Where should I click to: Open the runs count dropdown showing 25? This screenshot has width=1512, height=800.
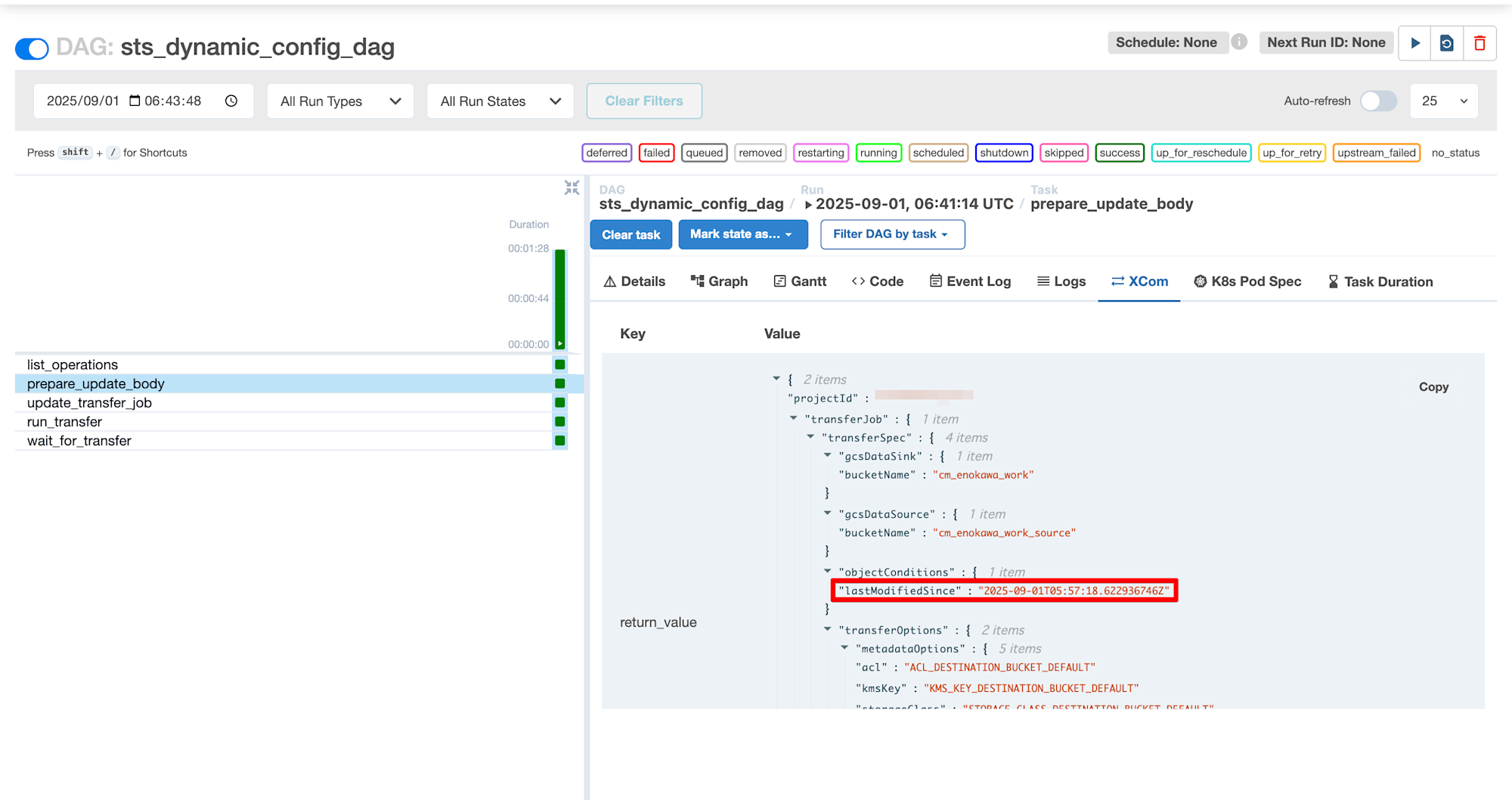(x=1444, y=101)
